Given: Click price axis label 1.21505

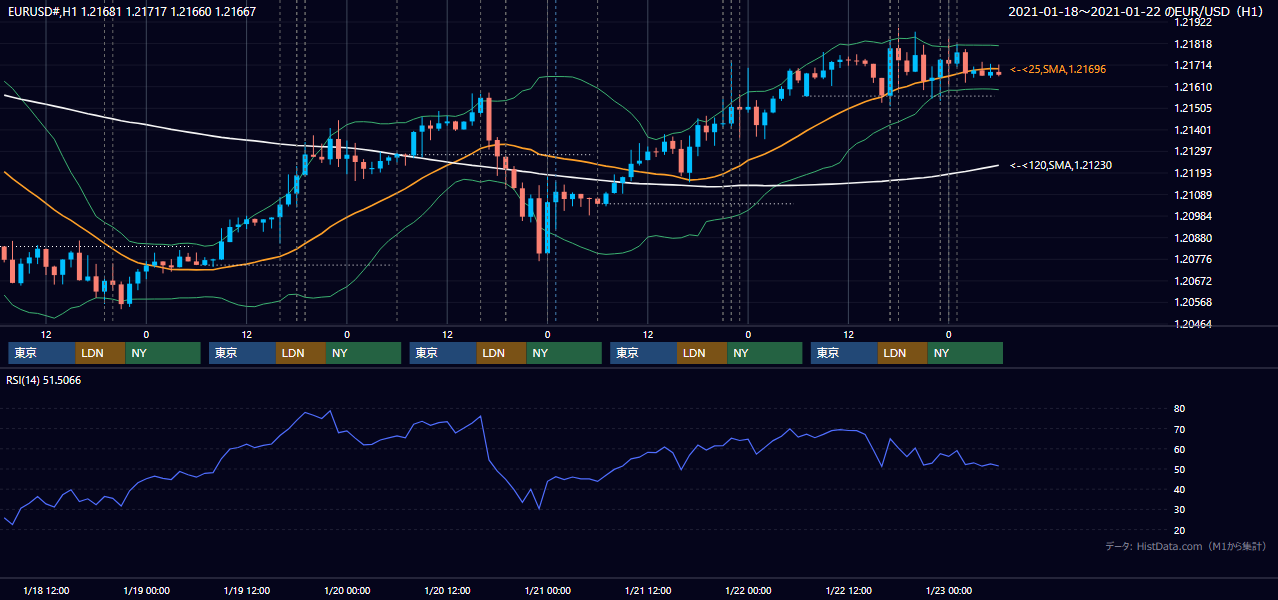Looking at the screenshot, I should 1193,108.
